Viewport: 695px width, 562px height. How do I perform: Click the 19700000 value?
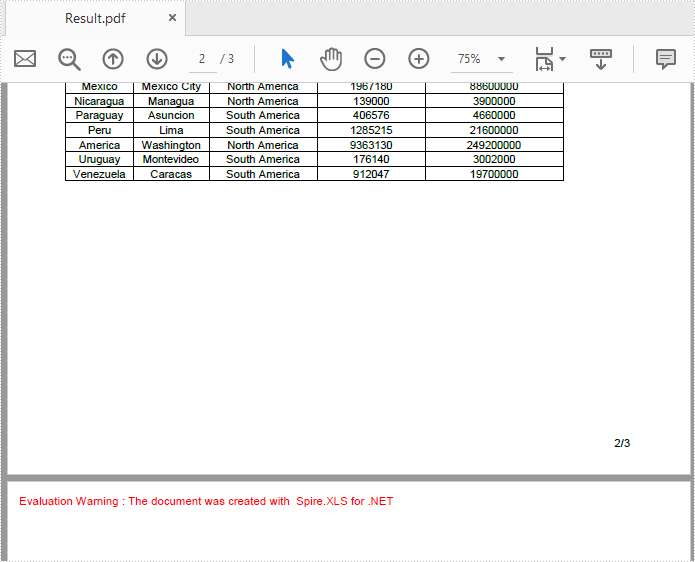click(x=494, y=174)
